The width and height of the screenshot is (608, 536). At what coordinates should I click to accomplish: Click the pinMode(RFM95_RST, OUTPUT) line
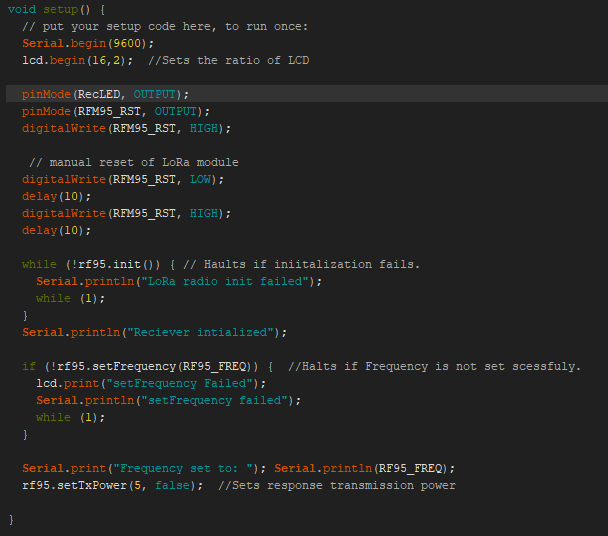coord(116,111)
